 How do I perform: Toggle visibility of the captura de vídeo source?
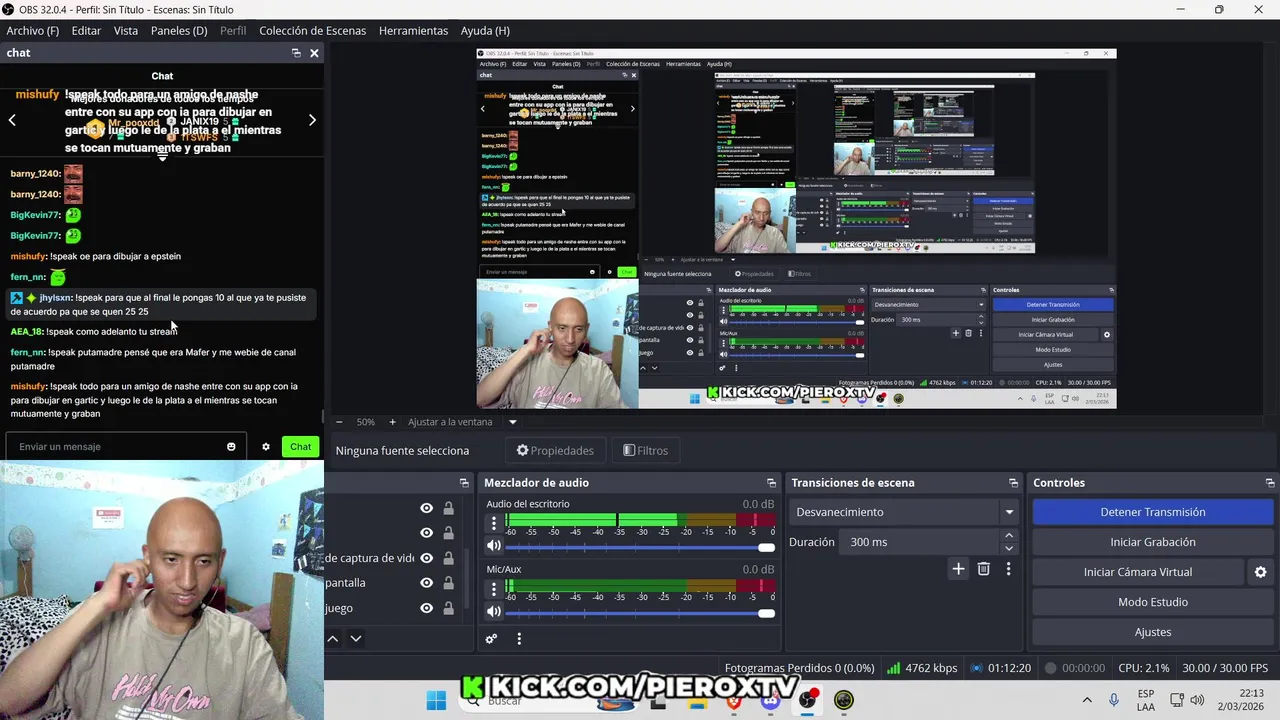(x=426, y=558)
